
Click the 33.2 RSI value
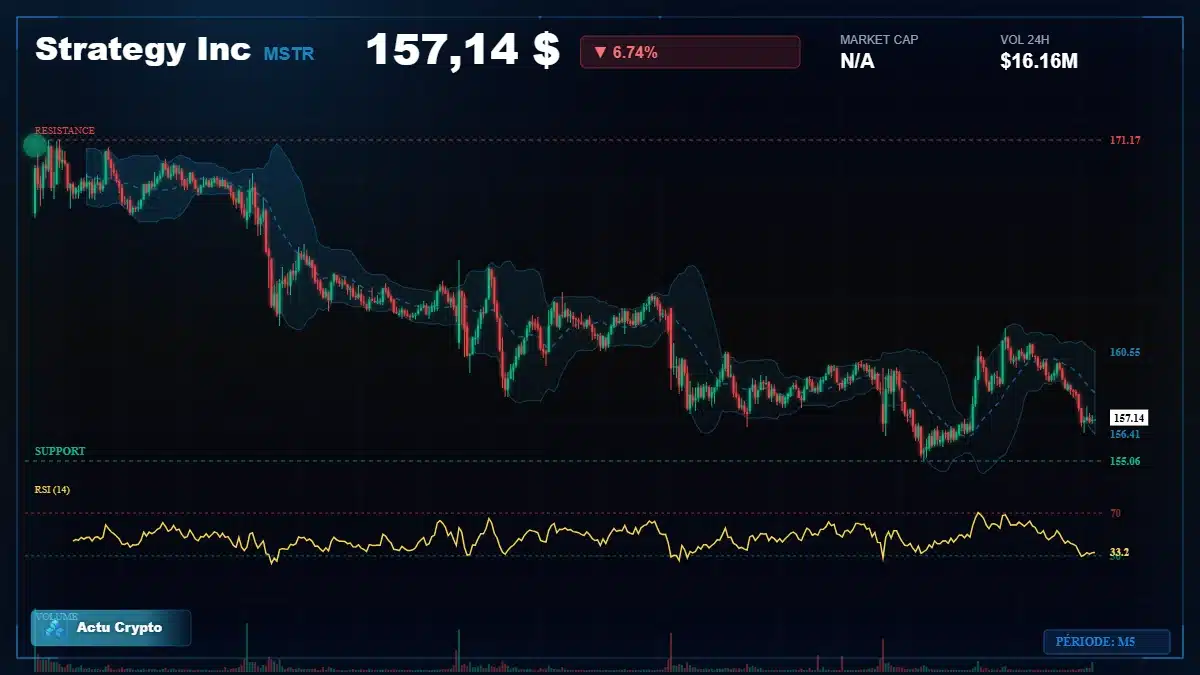pyautogui.click(x=1119, y=552)
